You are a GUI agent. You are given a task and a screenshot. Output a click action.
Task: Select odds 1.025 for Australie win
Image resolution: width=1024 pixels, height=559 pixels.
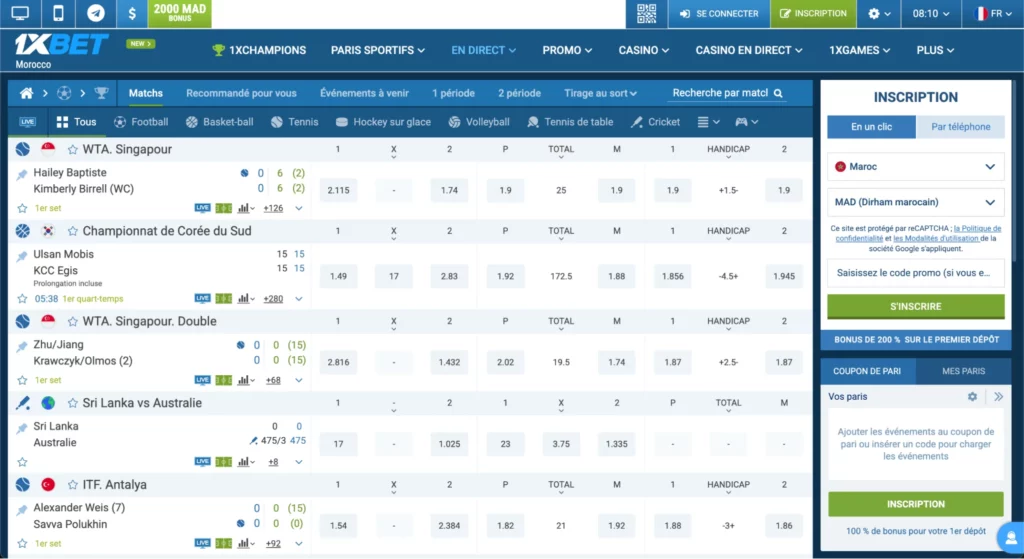(x=449, y=444)
